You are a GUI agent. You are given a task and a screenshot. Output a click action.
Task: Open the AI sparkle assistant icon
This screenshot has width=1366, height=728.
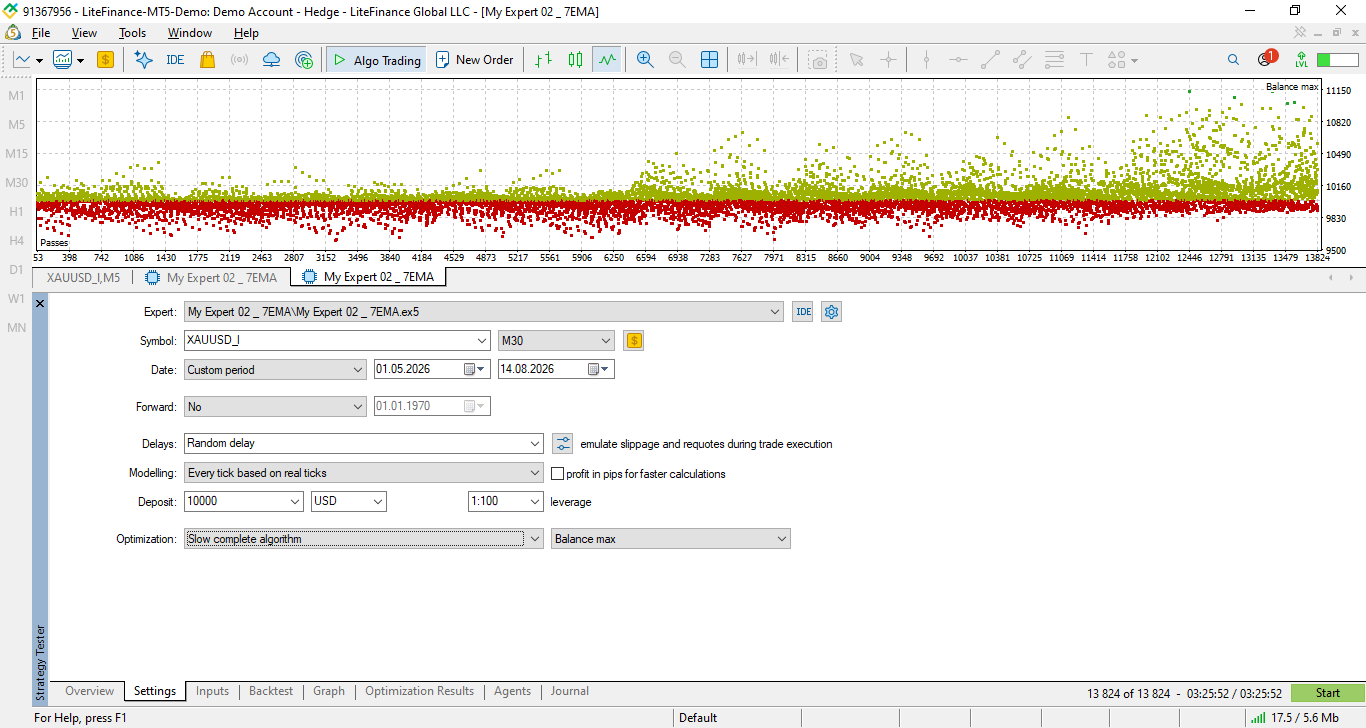click(x=143, y=60)
